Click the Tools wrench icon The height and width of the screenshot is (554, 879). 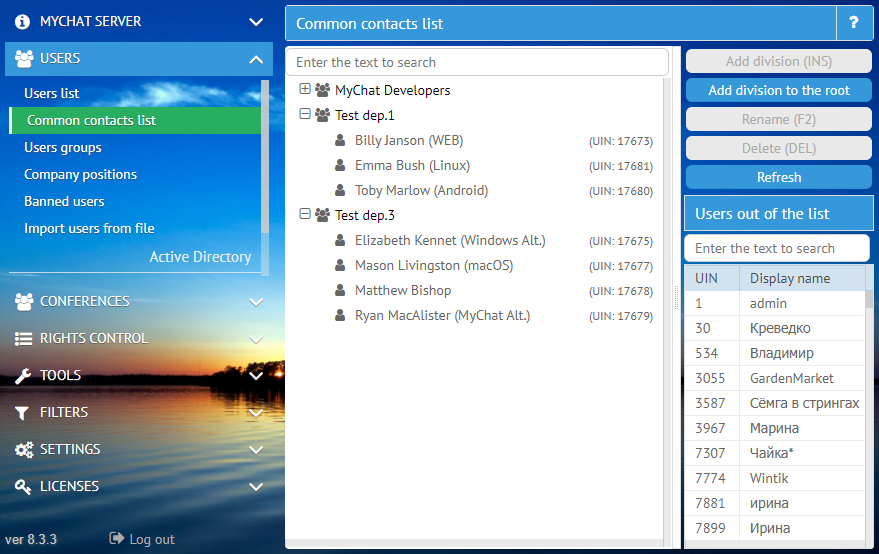click(x=24, y=375)
